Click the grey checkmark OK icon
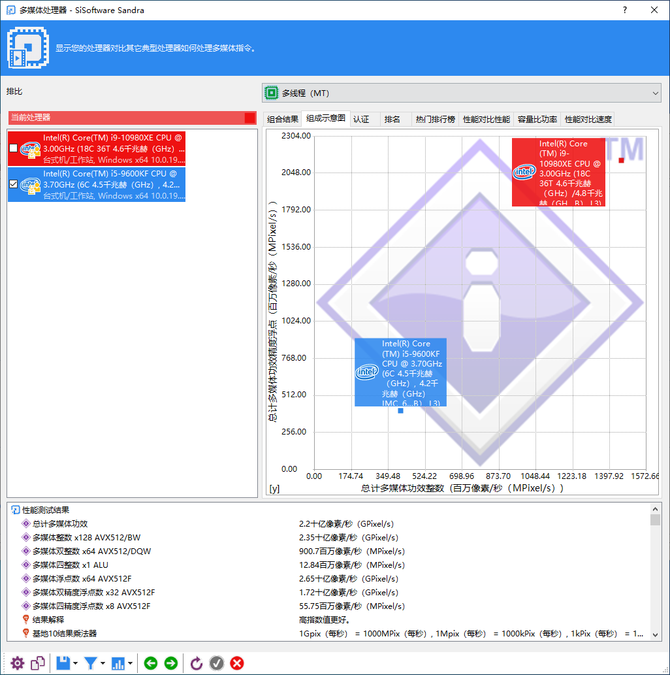 (x=217, y=663)
